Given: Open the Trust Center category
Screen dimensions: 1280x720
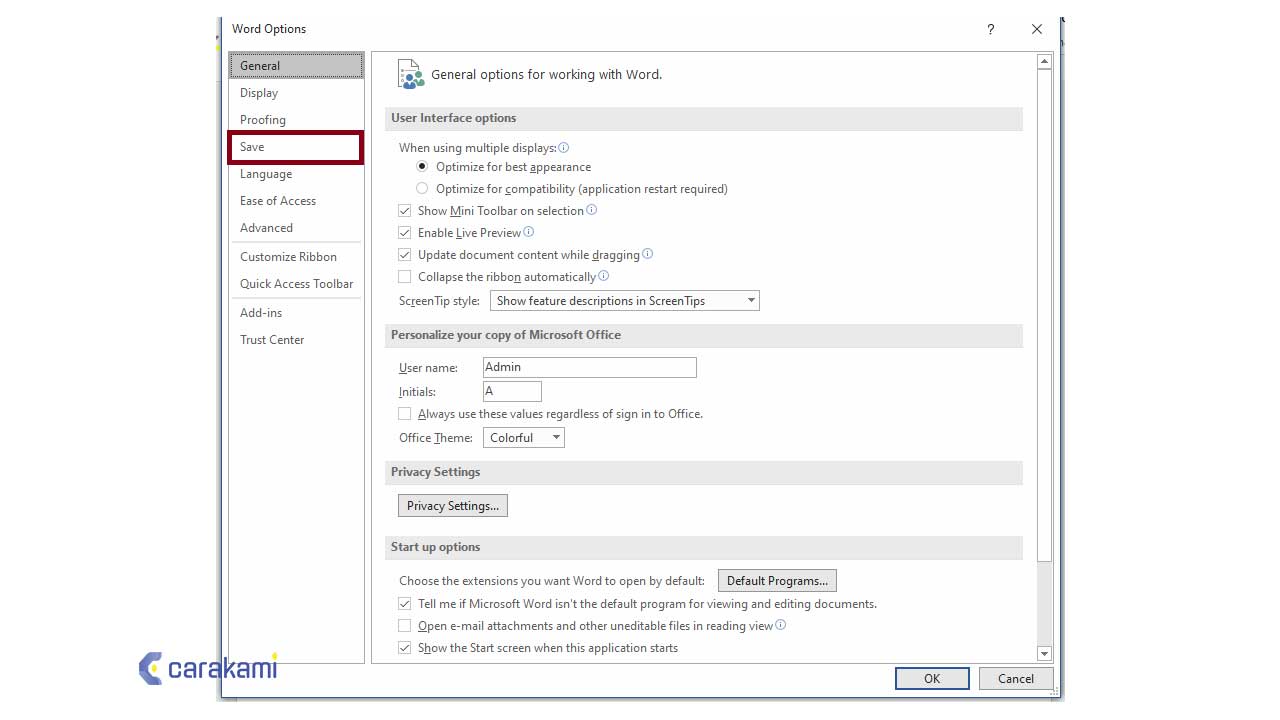Looking at the screenshot, I should click(x=296, y=340).
